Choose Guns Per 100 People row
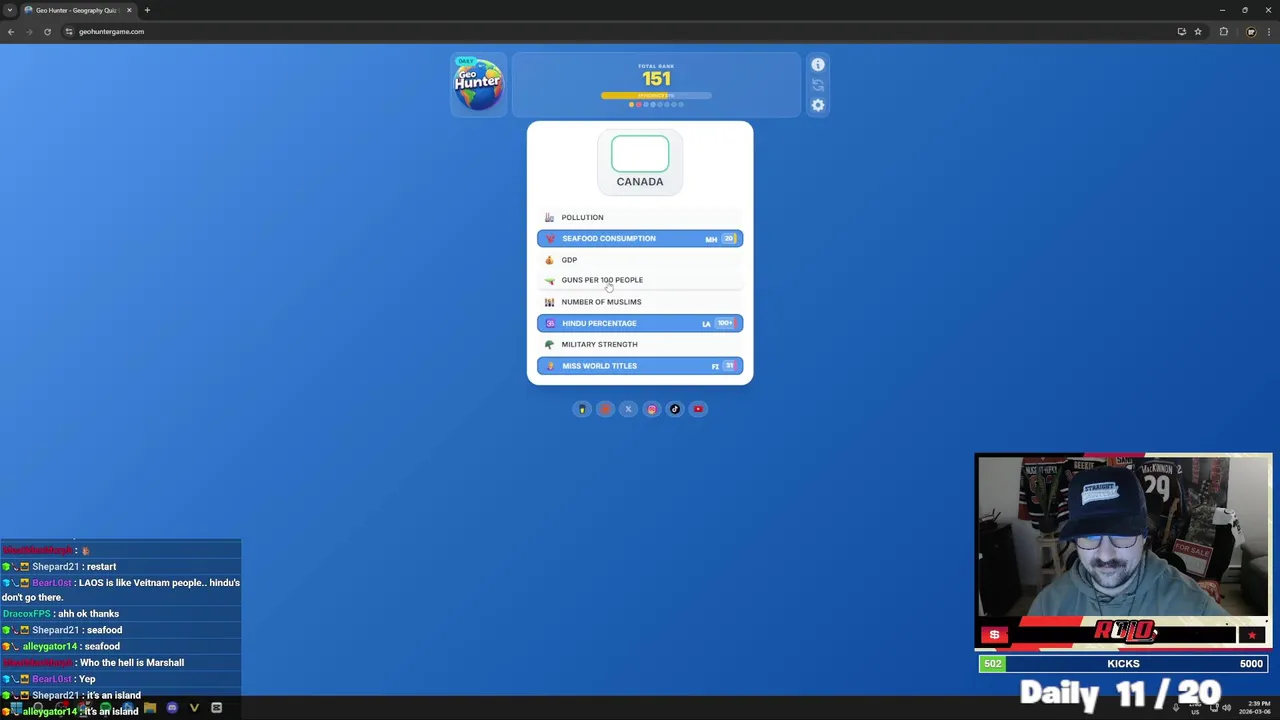 [x=640, y=280]
